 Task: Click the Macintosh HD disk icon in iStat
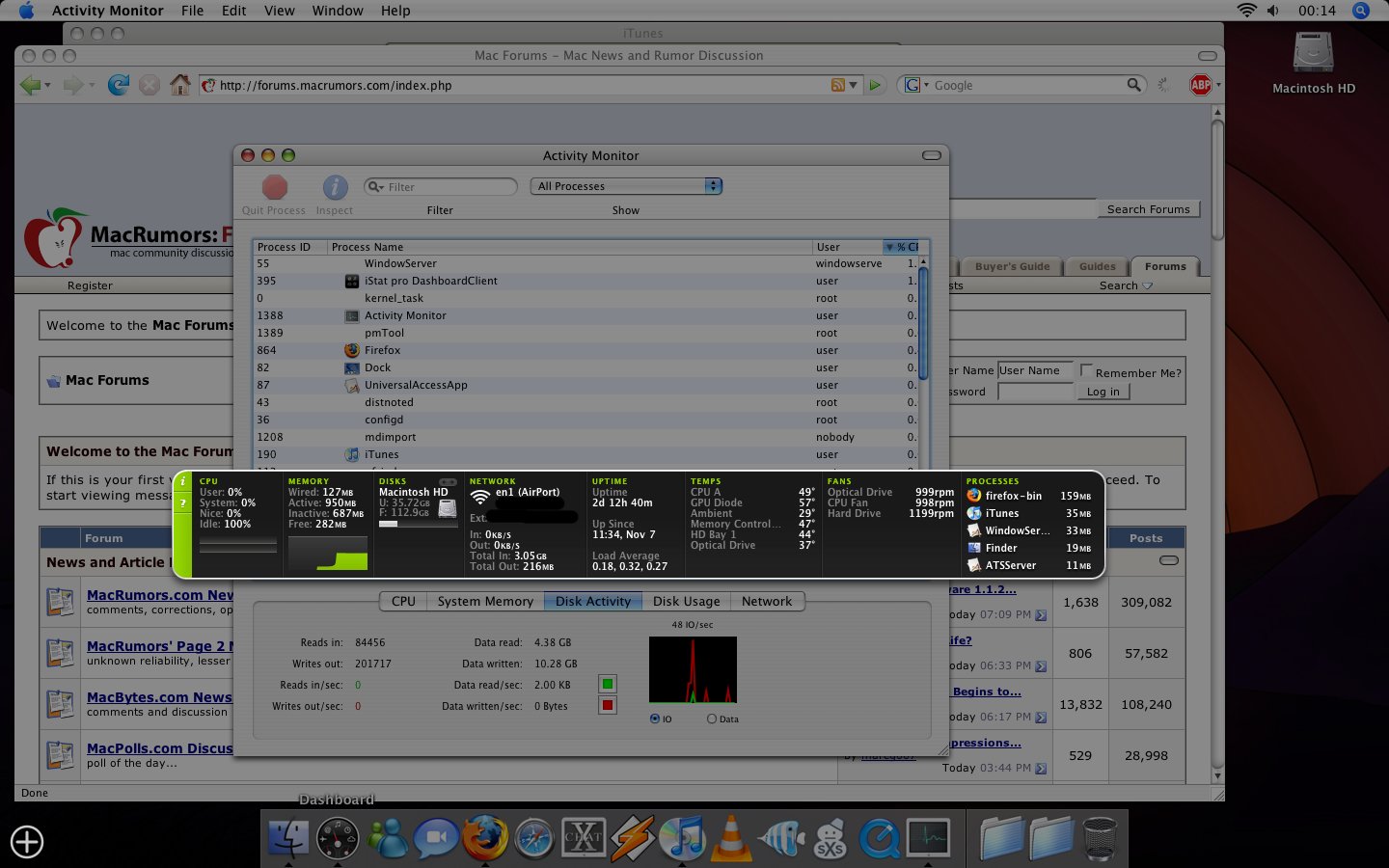448,509
